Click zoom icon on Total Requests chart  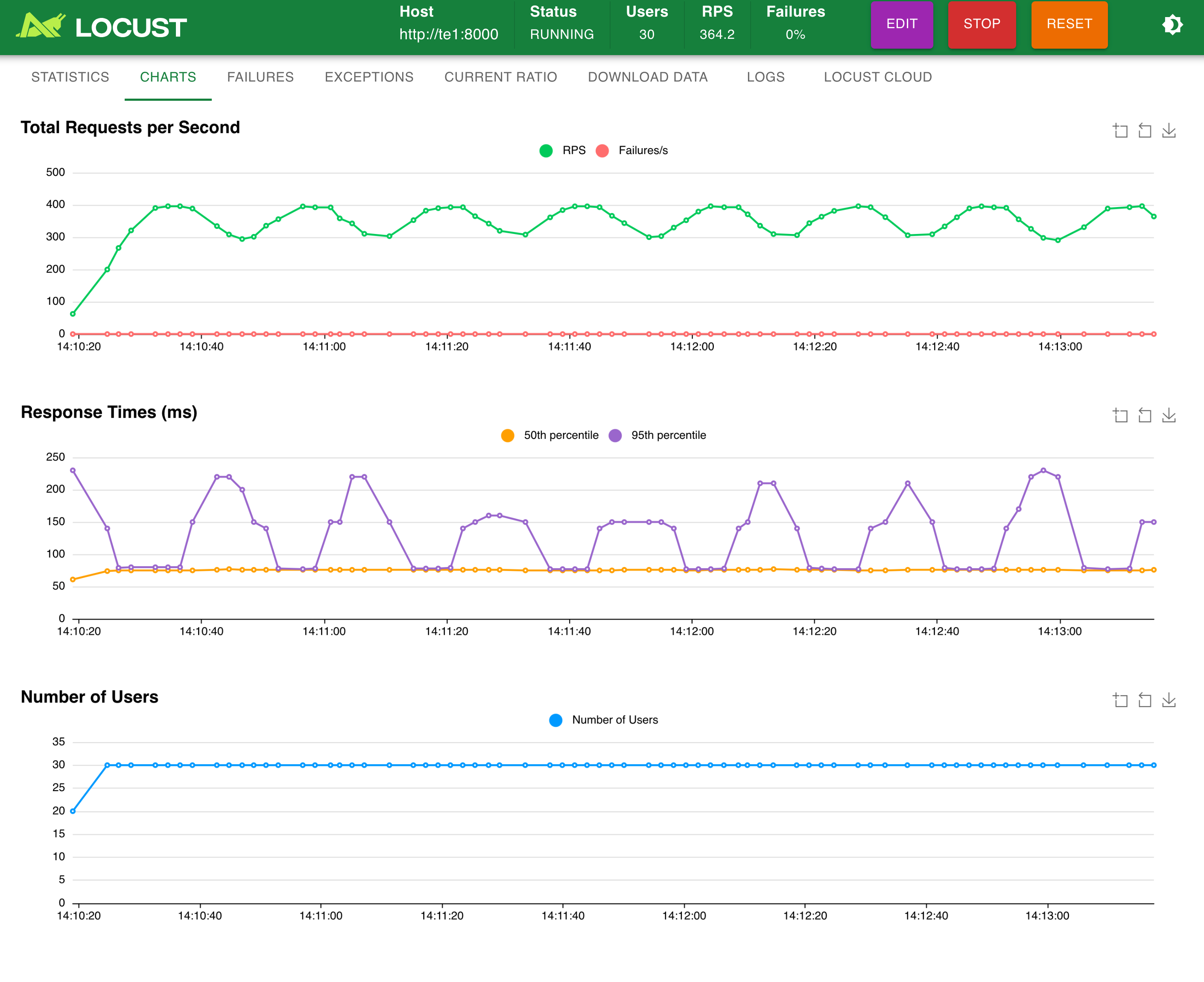tap(1120, 131)
